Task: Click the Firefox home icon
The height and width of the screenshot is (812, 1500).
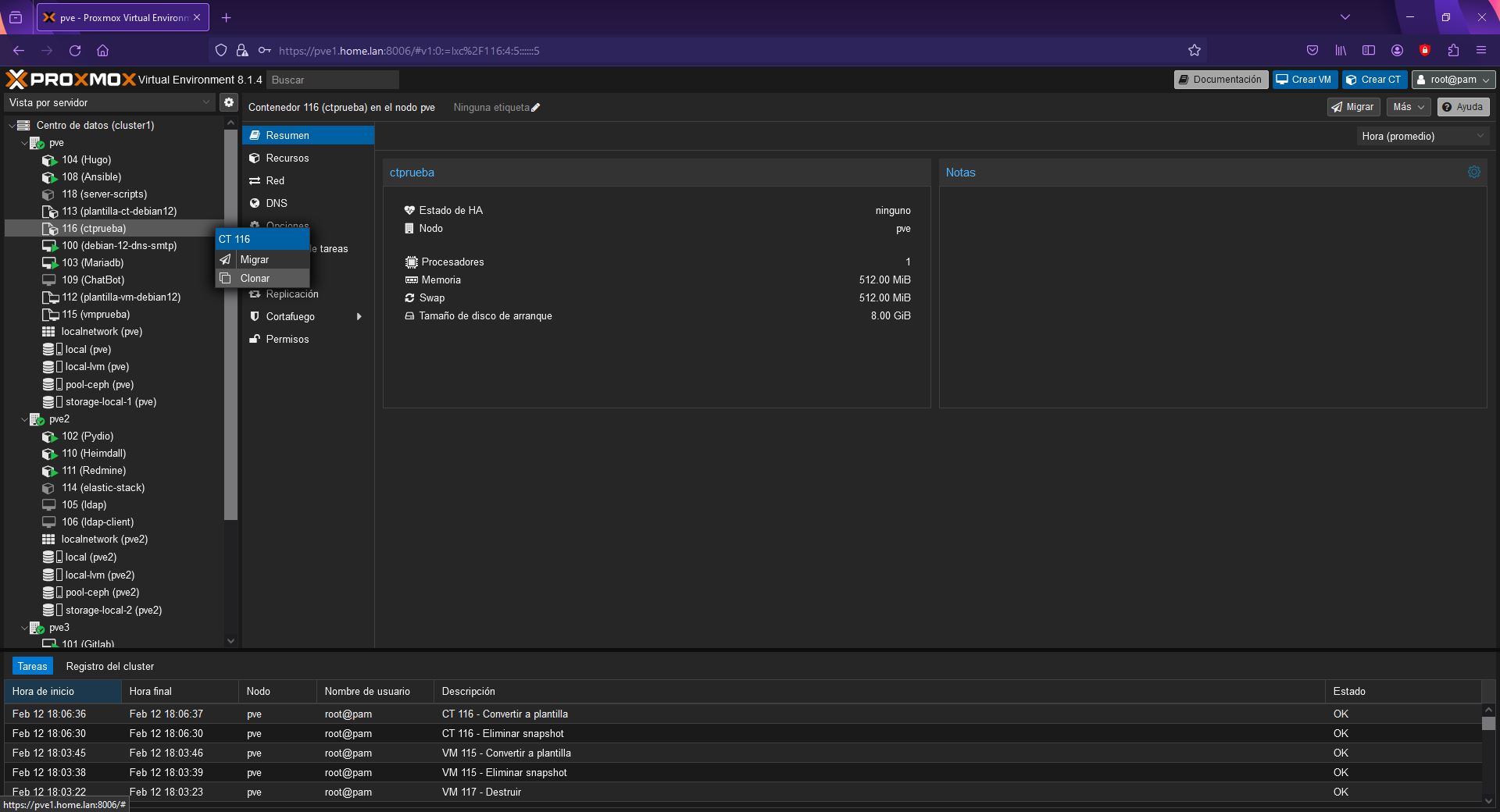Action: pyautogui.click(x=102, y=51)
